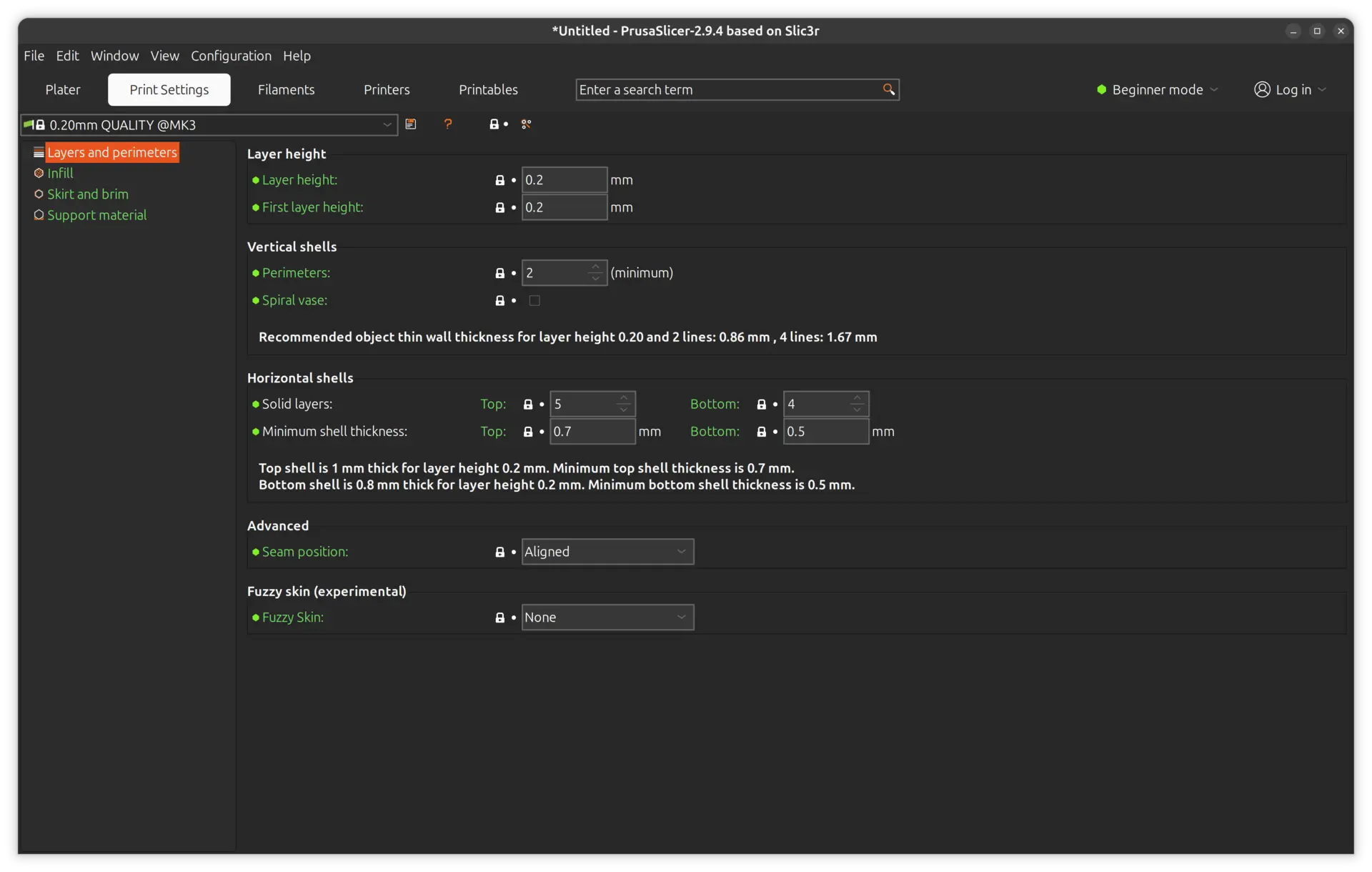Open the 0.20mm QUALITY @MK3 preset dropdown
Screen dimensions: 1372x872
[x=387, y=124]
